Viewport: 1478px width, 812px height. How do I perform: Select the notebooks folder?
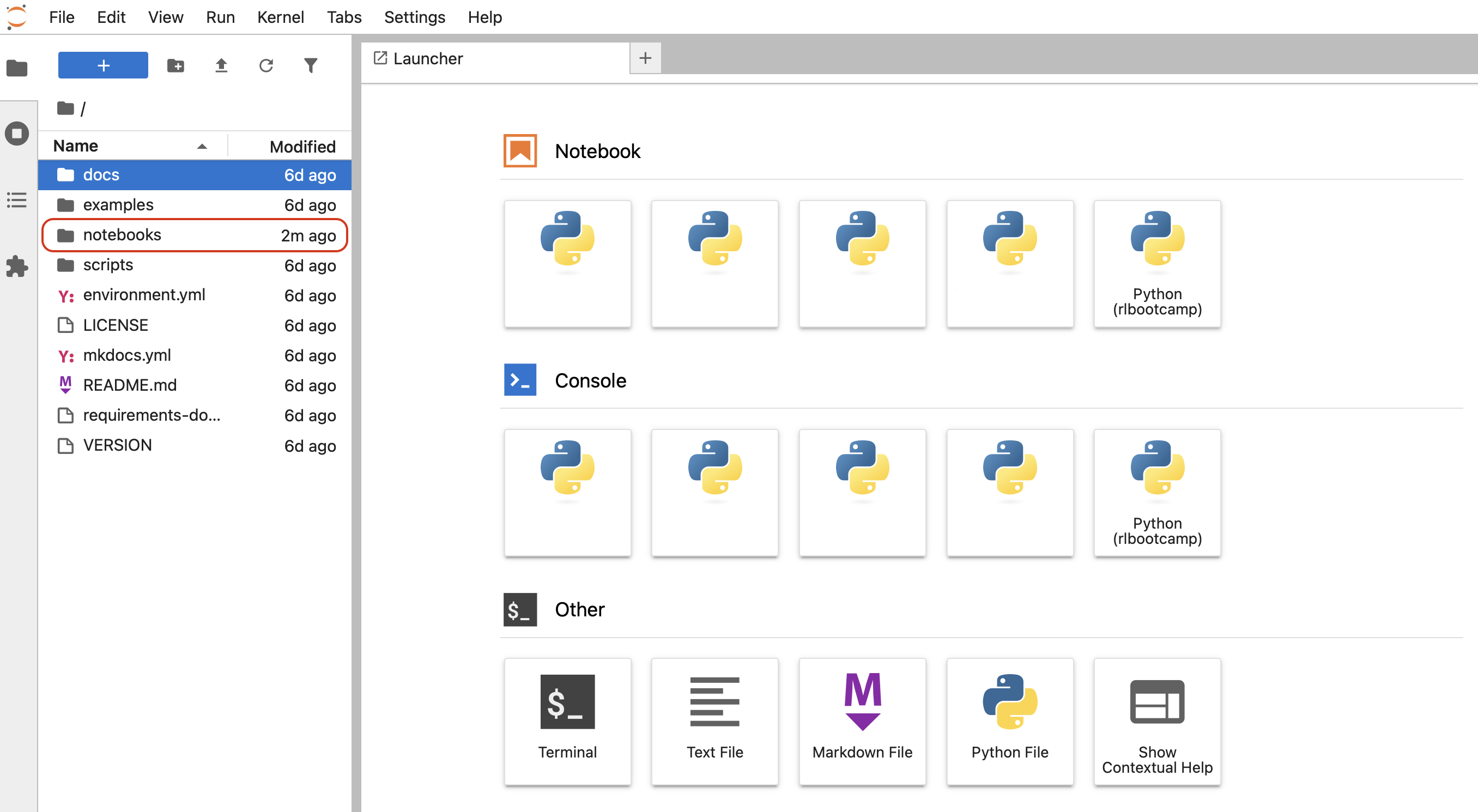[195, 235]
